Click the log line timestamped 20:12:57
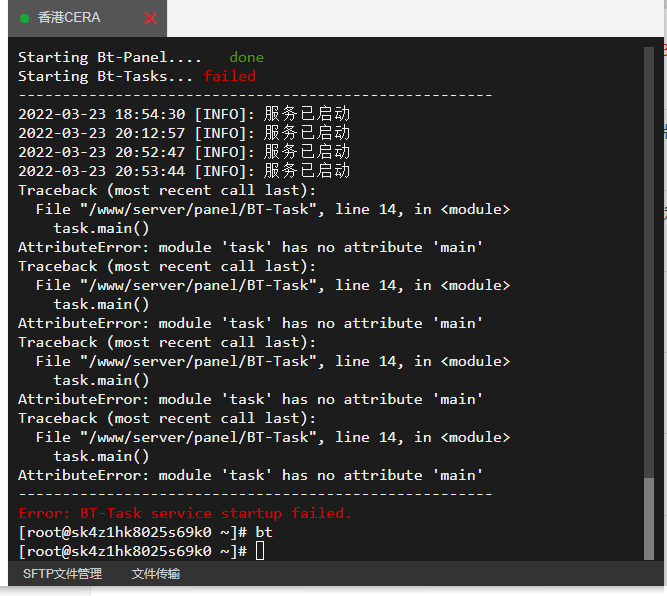Image resolution: width=667 pixels, height=596 pixels. 184,133
